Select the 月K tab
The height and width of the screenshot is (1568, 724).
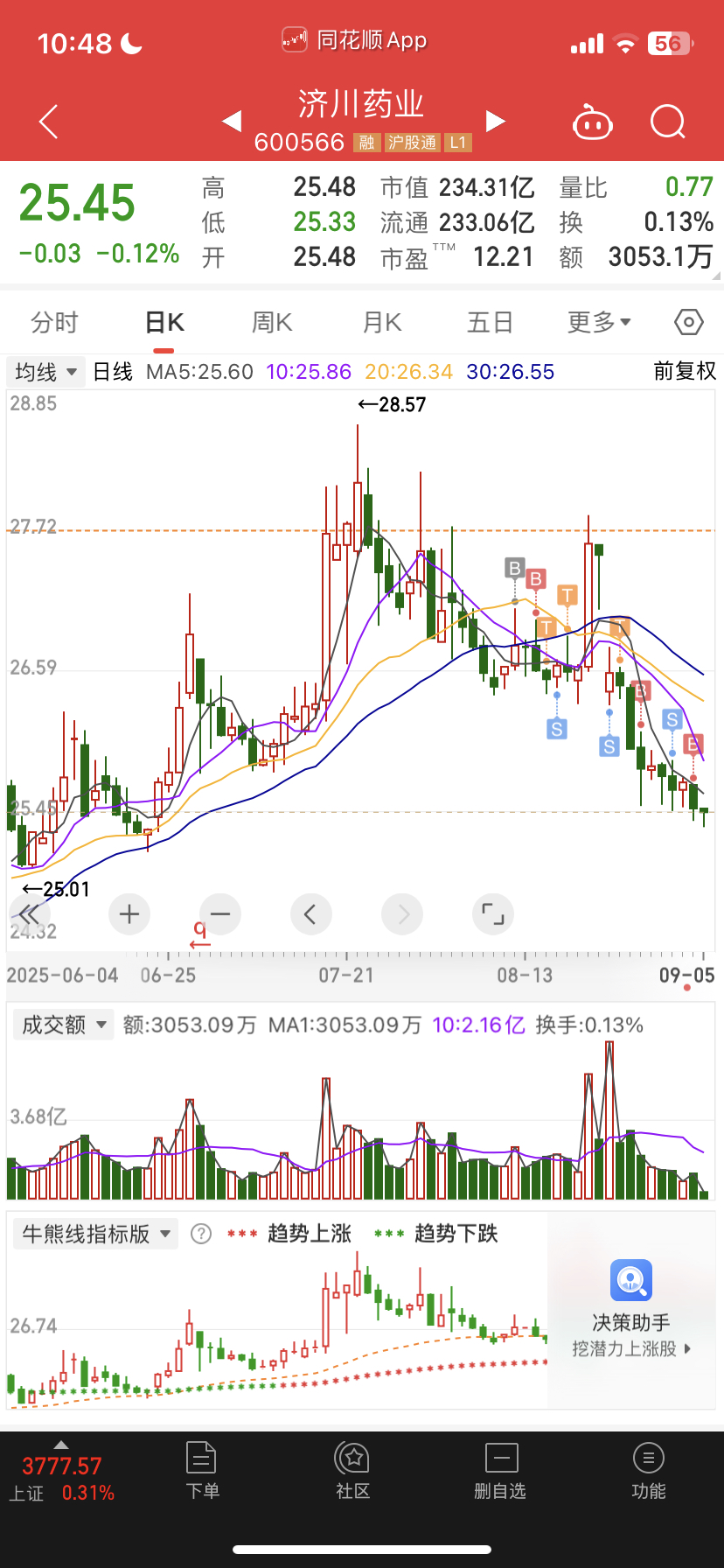click(x=382, y=323)
